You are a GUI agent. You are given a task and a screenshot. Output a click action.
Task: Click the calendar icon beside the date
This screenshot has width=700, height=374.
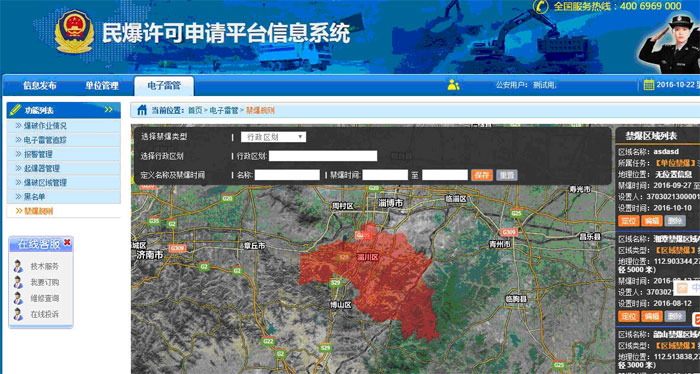click(x=649, y=85)
